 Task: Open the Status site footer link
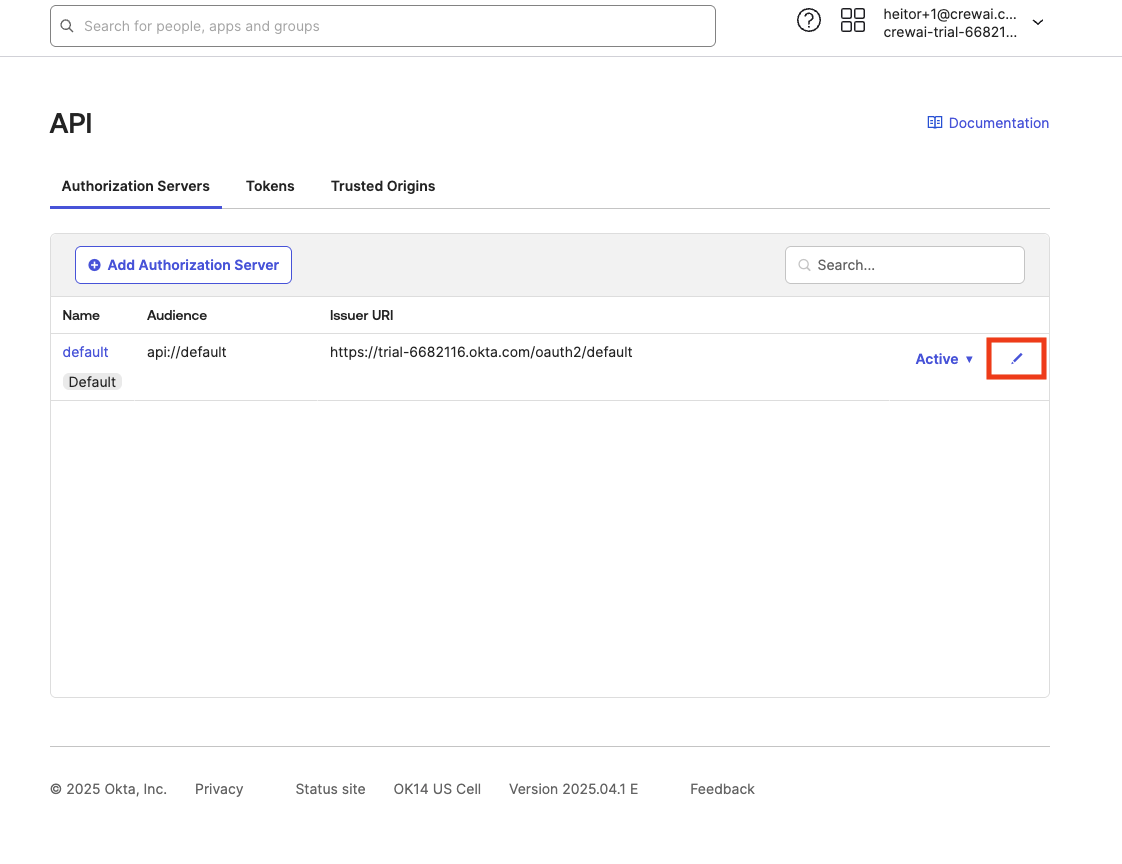pyautogui.click(x=330, y=789)
